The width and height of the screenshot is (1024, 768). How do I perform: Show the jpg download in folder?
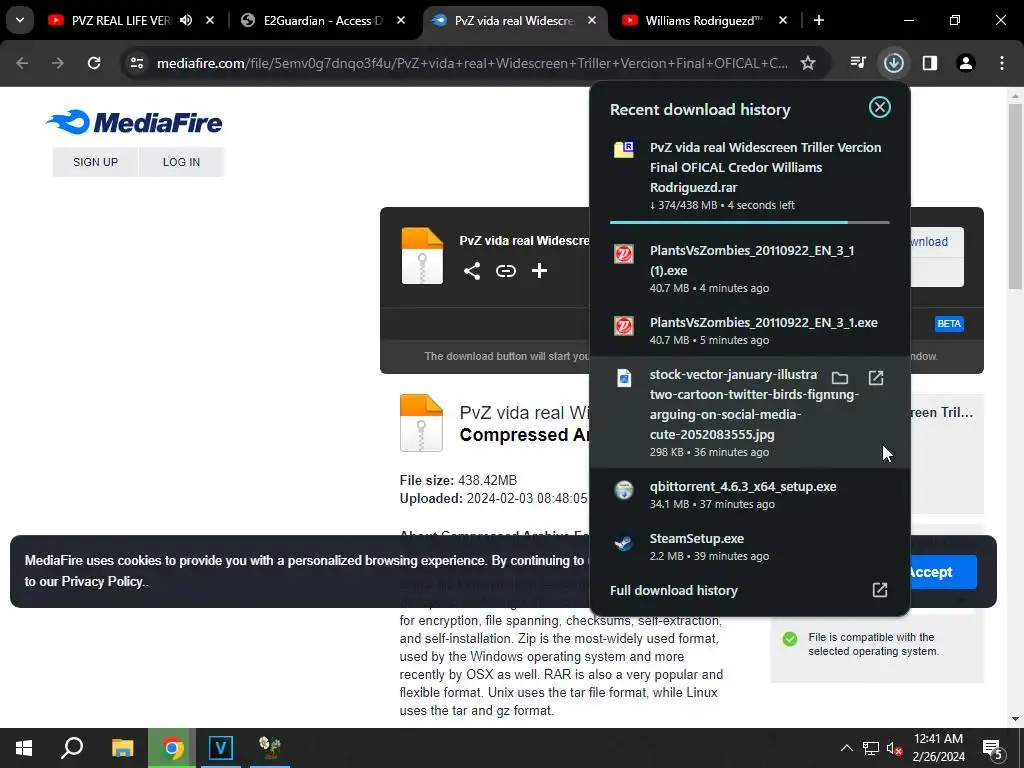click(x=840, y=377)
